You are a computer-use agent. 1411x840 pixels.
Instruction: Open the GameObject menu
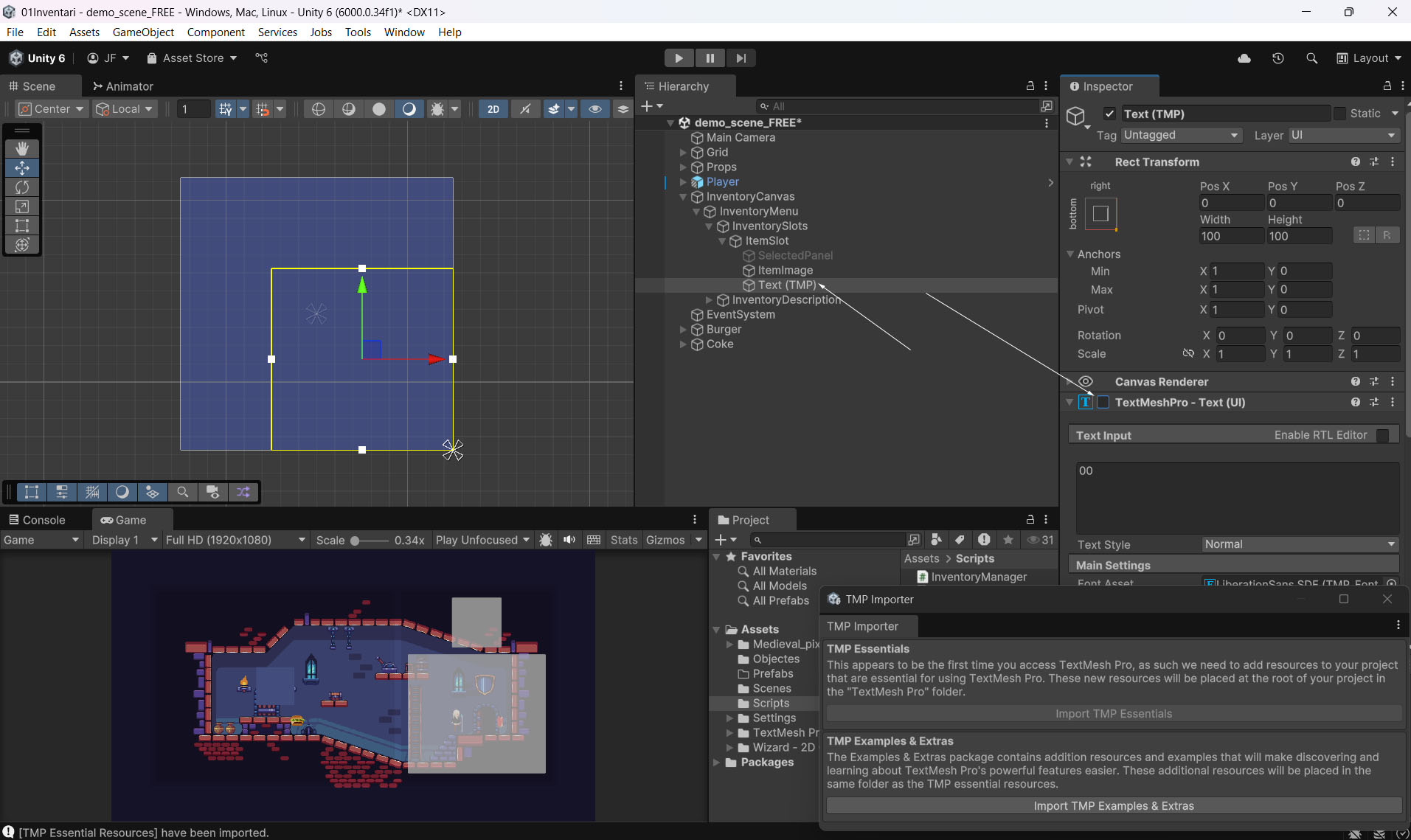tap(143, 32)
